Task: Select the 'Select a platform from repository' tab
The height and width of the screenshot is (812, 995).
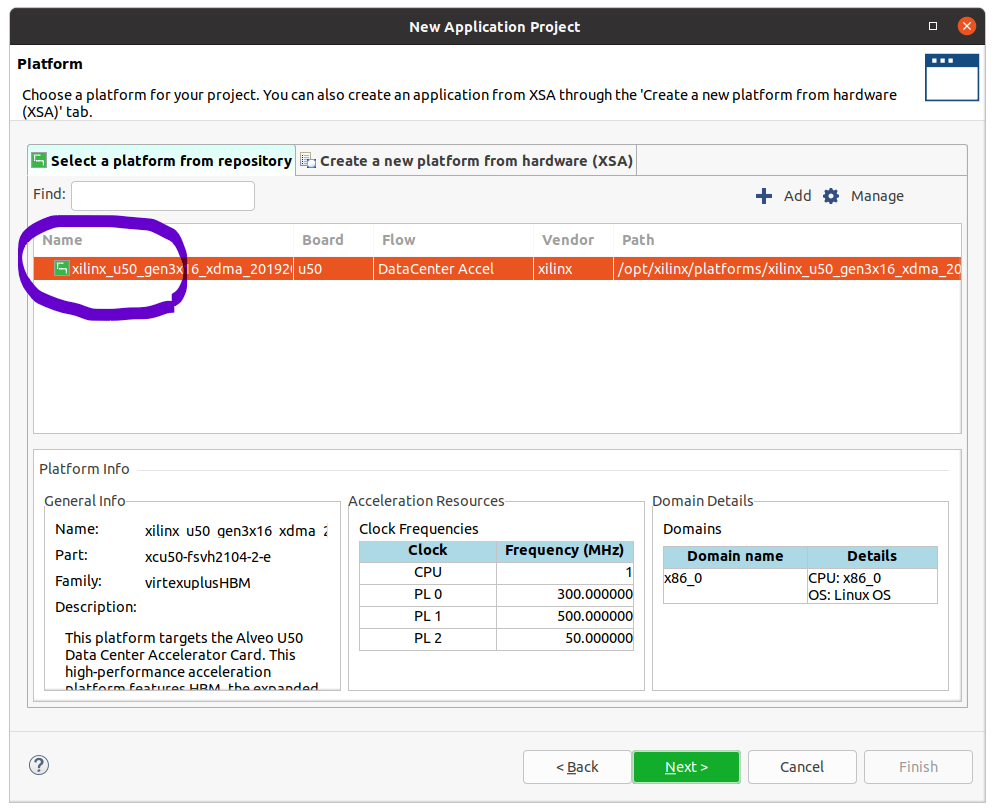Action: click(x=170, y=161)
